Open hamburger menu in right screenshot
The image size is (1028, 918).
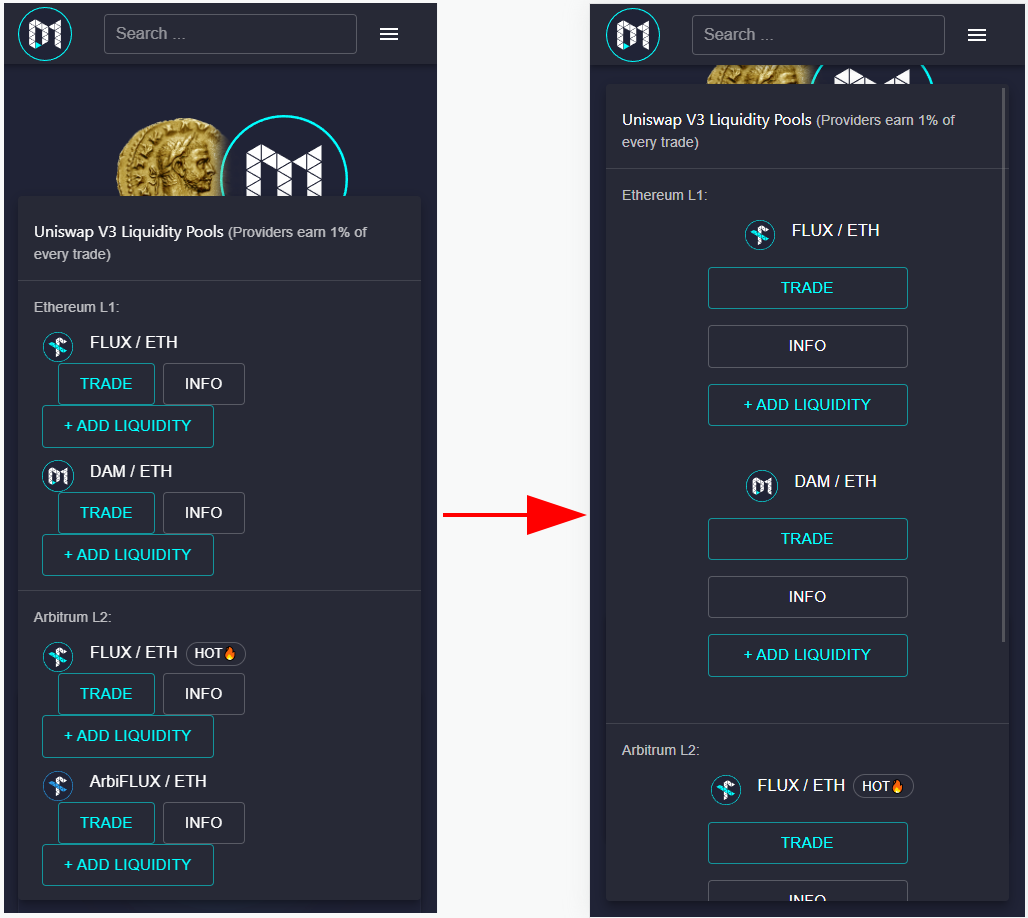pyautogui.click(x=977, y=35)
